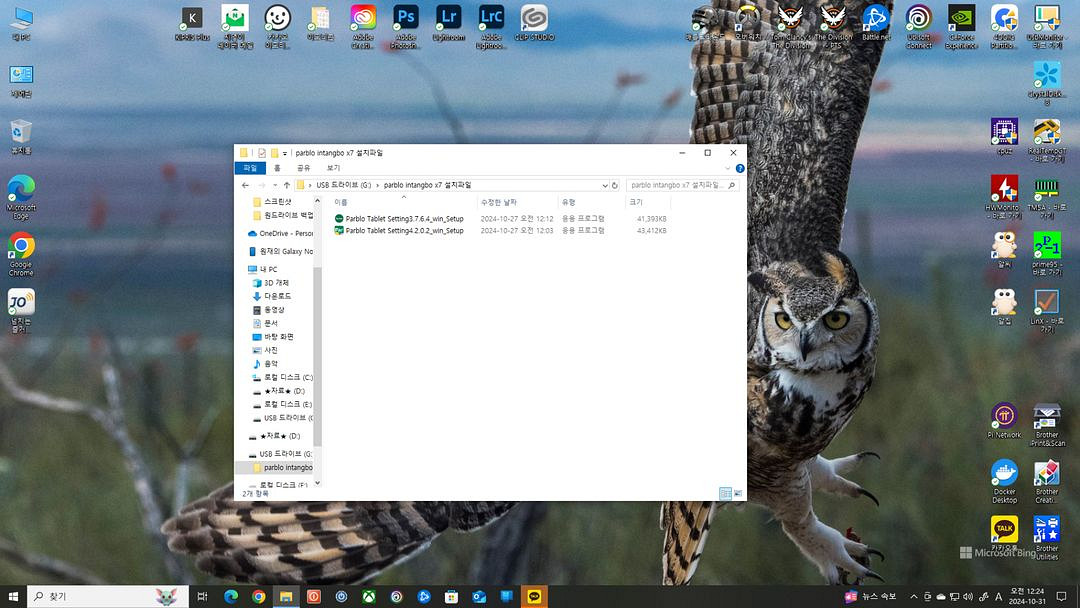Open the 파일 ribbon tab
Viewport: 1080px width, 608px height.
coord(250,168)
